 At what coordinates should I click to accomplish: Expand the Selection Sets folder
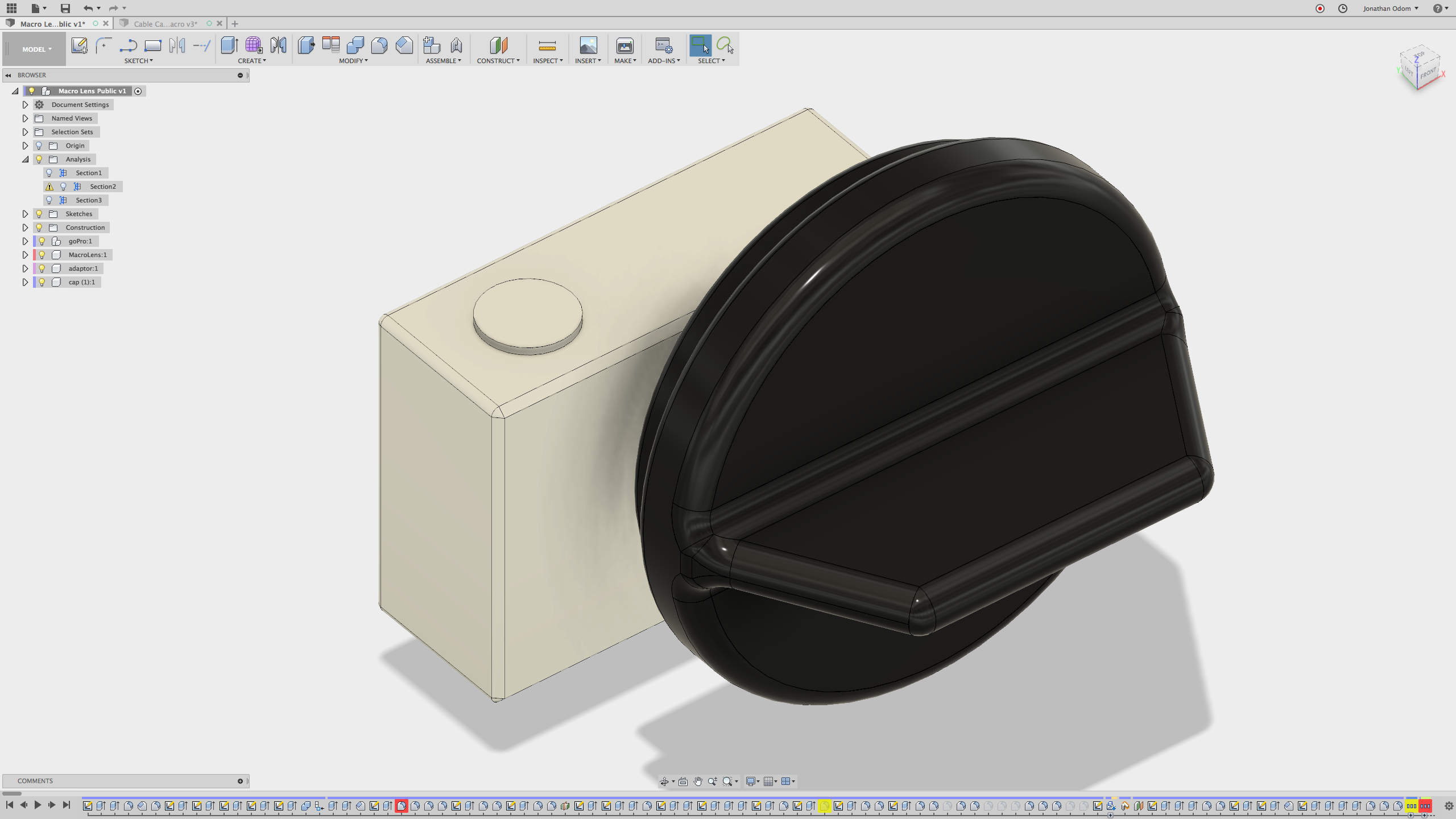coord(25,132)
